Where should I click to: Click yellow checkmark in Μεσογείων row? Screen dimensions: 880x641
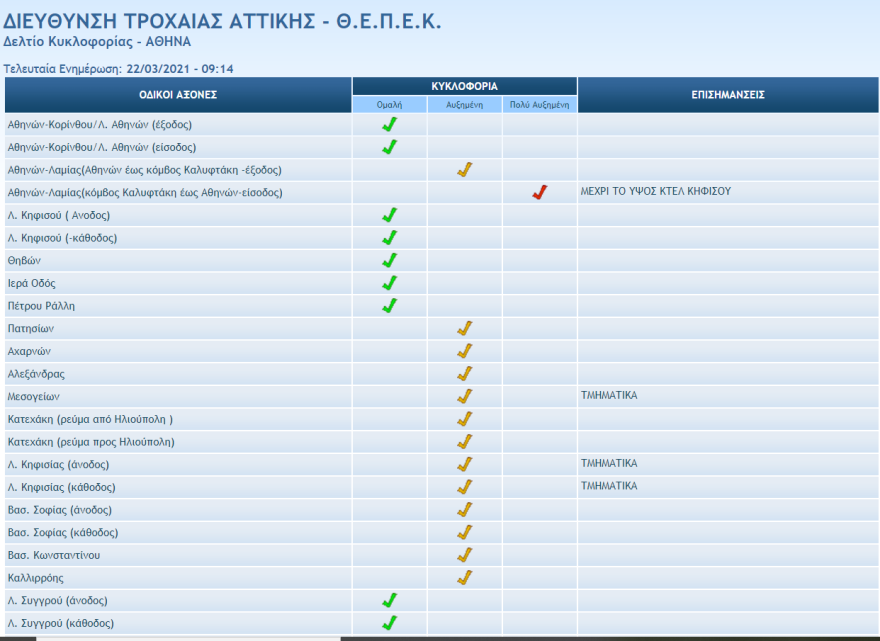click(465, 397)
